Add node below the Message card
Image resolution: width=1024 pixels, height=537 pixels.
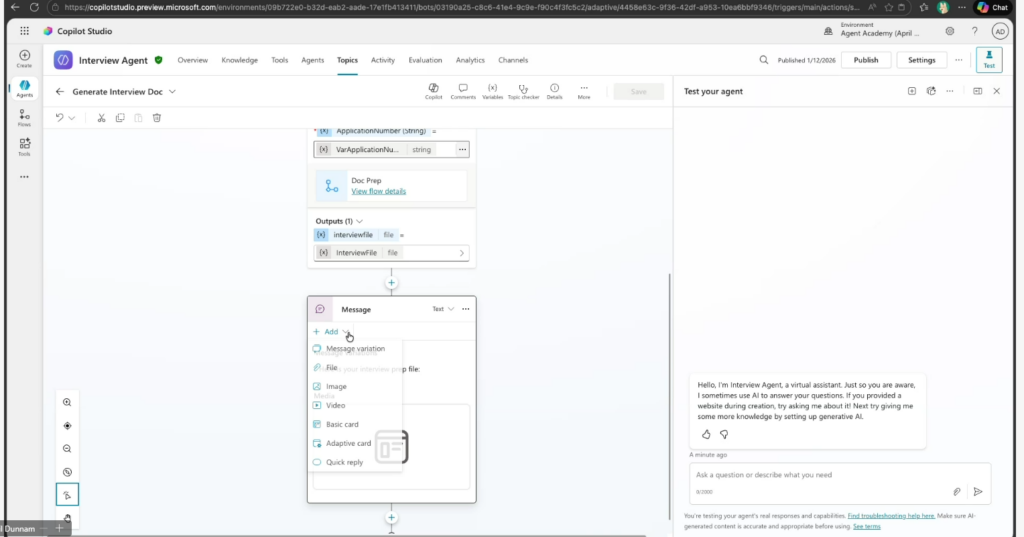click(391, 517)
